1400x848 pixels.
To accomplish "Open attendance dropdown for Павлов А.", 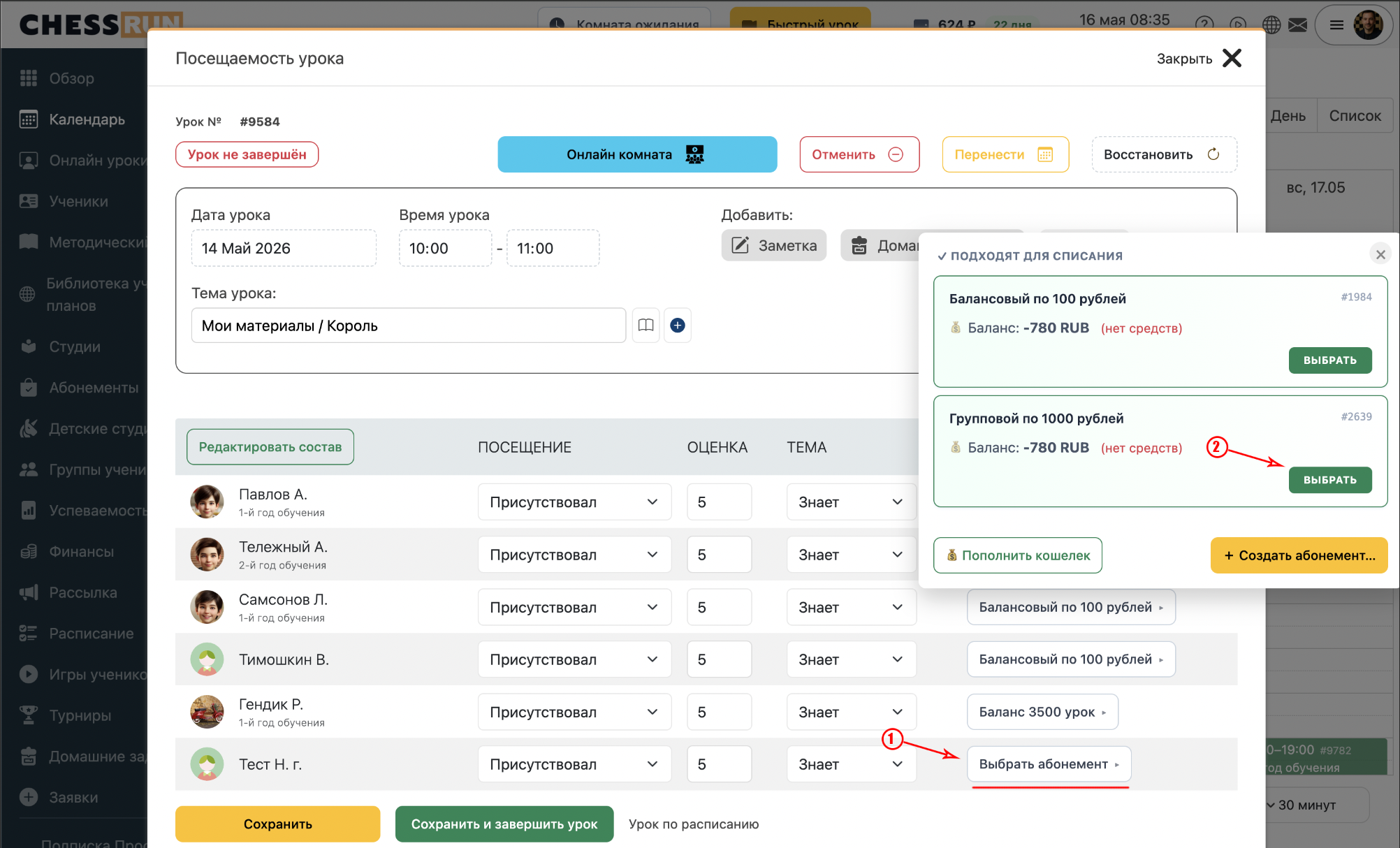I will [574, 502].
